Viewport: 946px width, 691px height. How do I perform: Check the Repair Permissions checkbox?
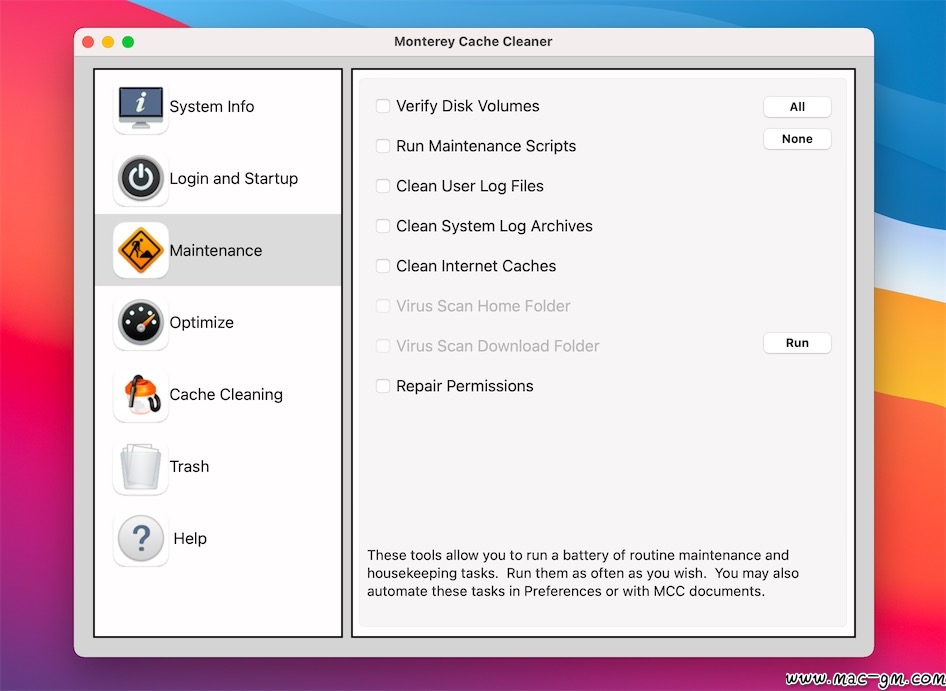(383, 386)
